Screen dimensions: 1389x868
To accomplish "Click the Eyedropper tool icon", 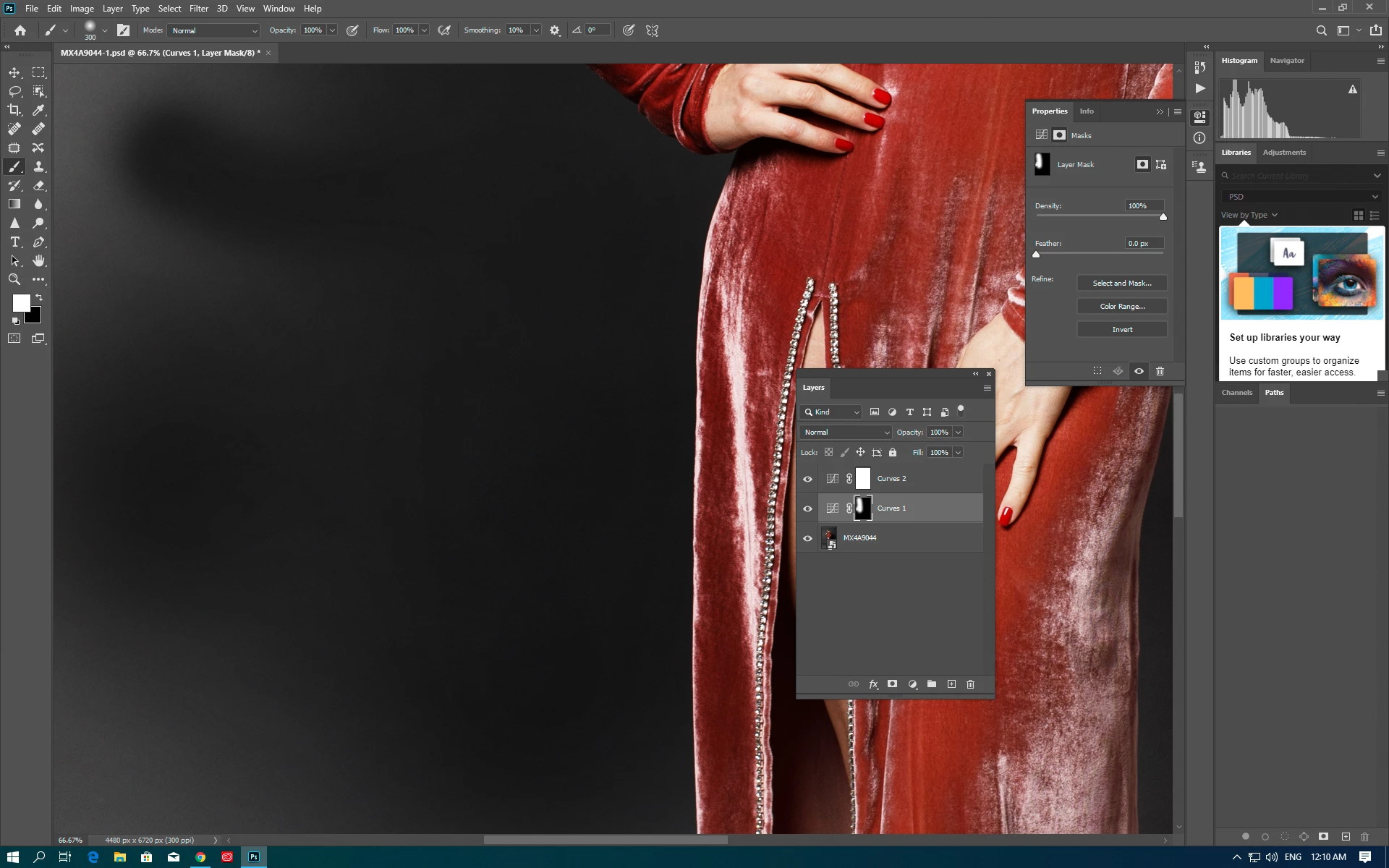I will (x=38, y=110).
